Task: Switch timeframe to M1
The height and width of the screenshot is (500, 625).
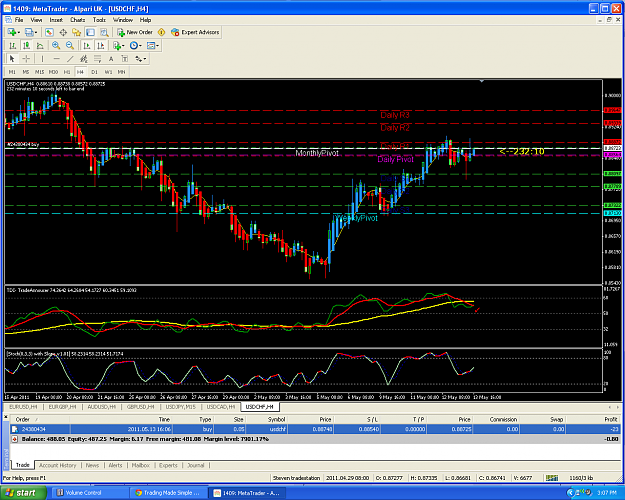Action: pyautogui.click(x=12, y=72)
